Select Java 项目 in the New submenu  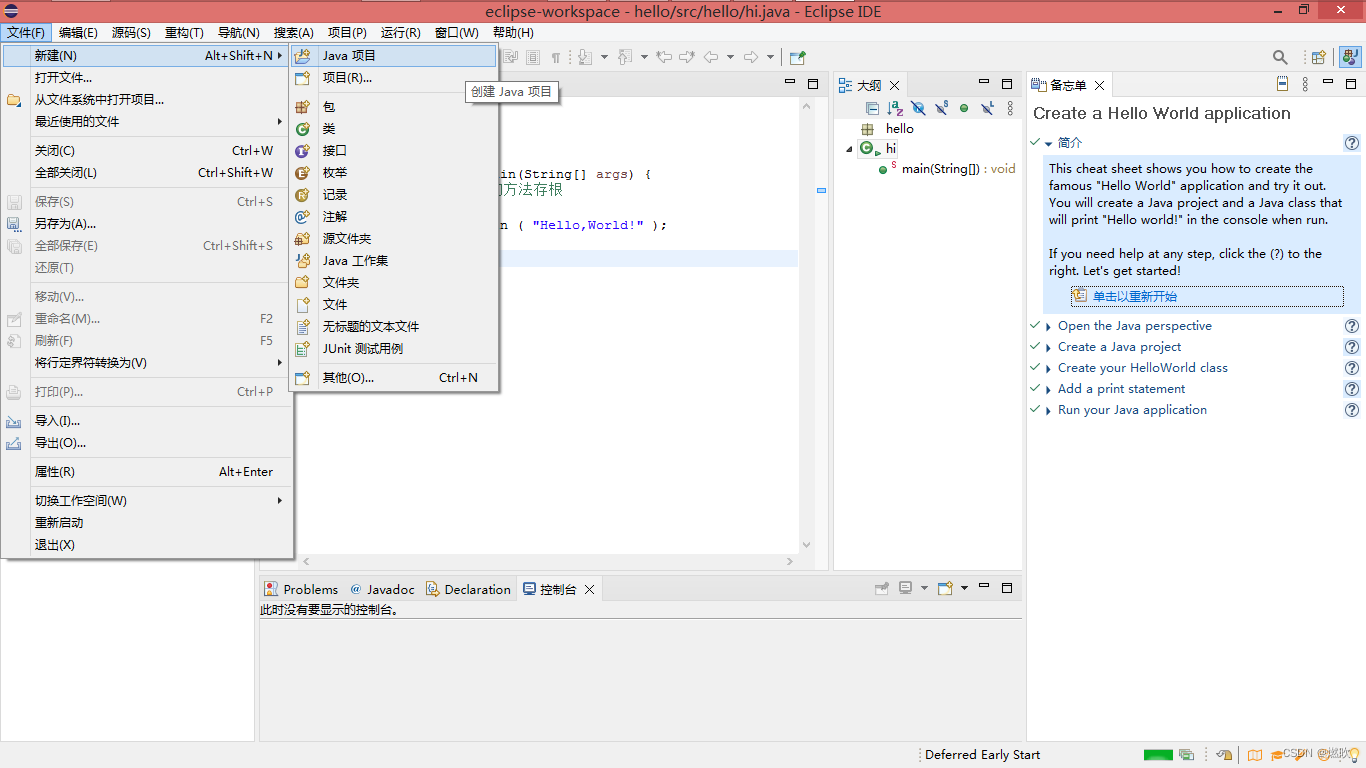point(393,56)
